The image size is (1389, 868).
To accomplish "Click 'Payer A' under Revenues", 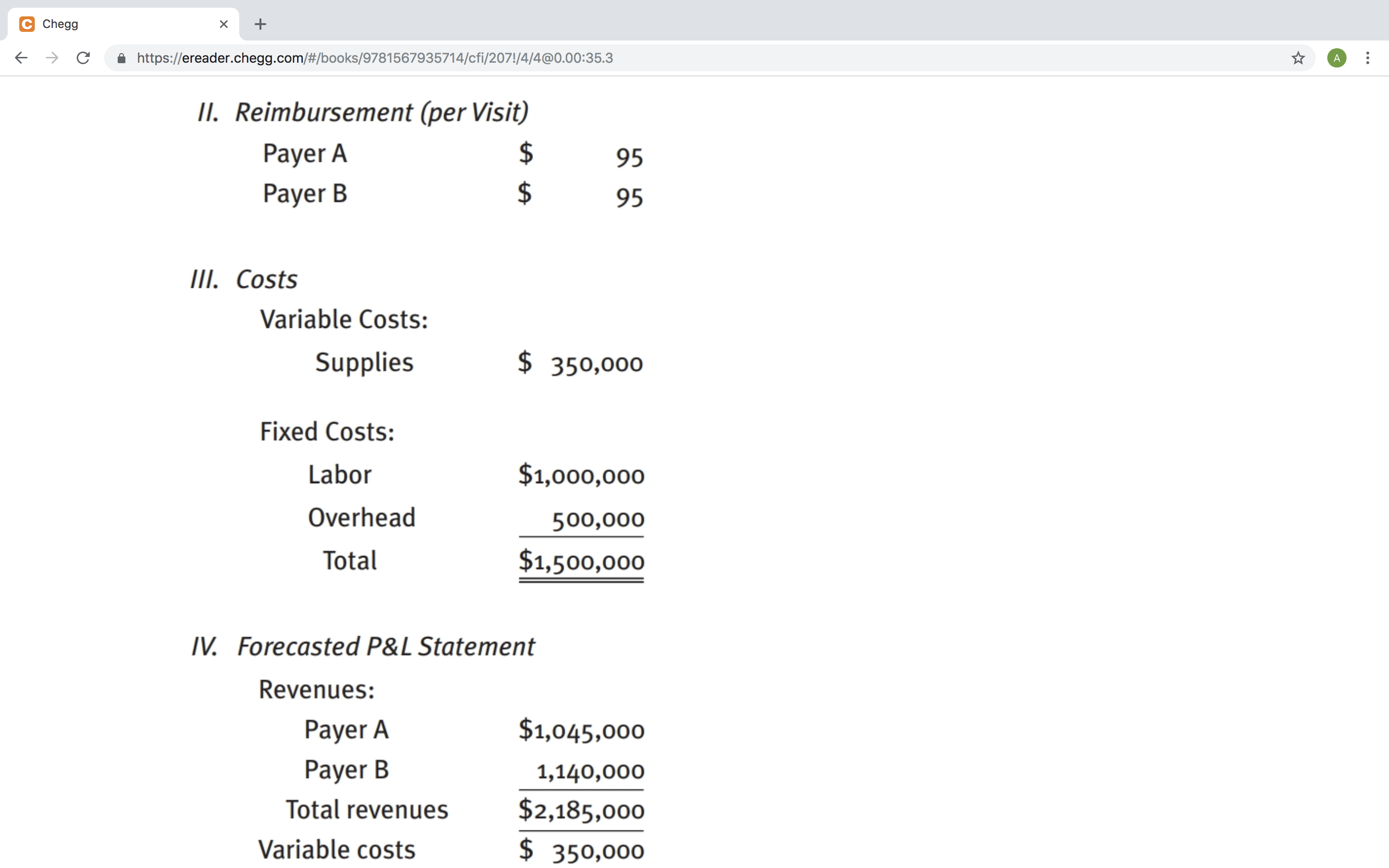I will [x=347, y=730].
